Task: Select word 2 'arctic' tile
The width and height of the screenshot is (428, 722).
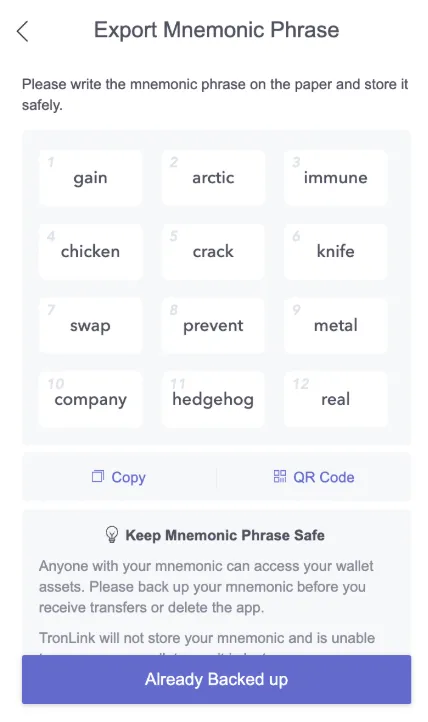Action: click(213, 178)
